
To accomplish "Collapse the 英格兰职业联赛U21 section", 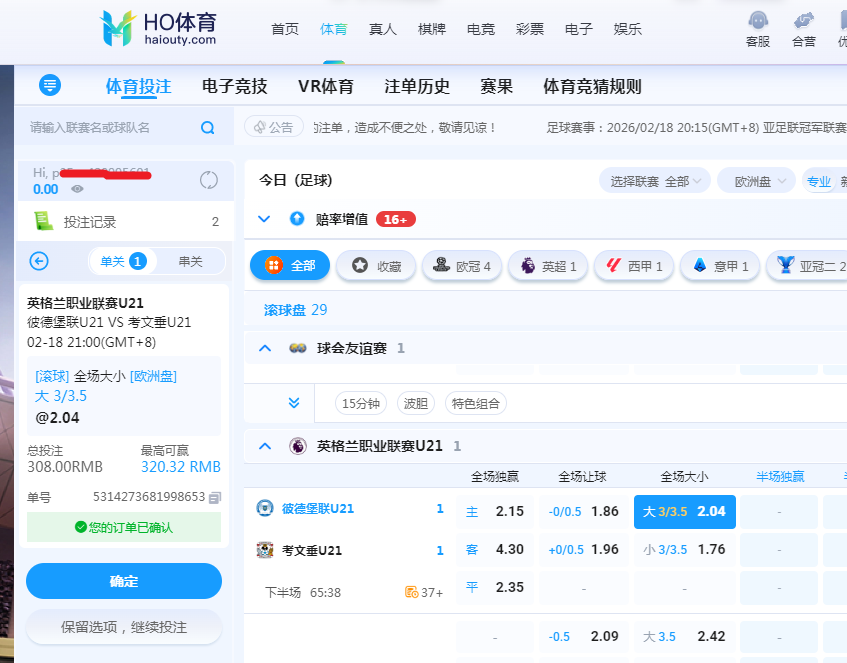I will tap(265, 446).
